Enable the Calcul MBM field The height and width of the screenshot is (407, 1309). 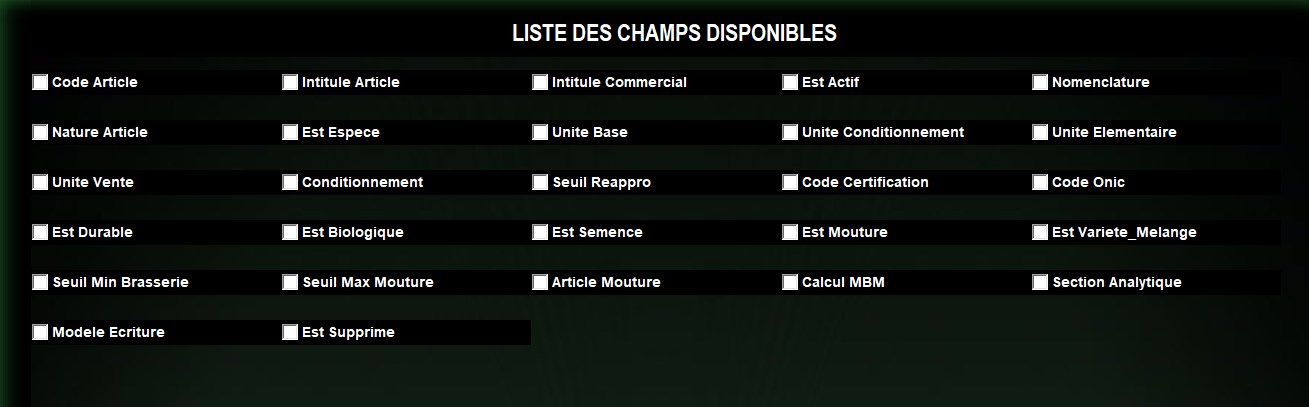[x=790, y=282]
